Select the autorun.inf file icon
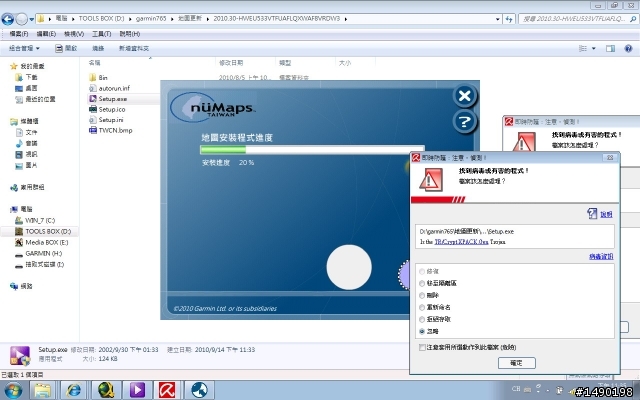 93,88
